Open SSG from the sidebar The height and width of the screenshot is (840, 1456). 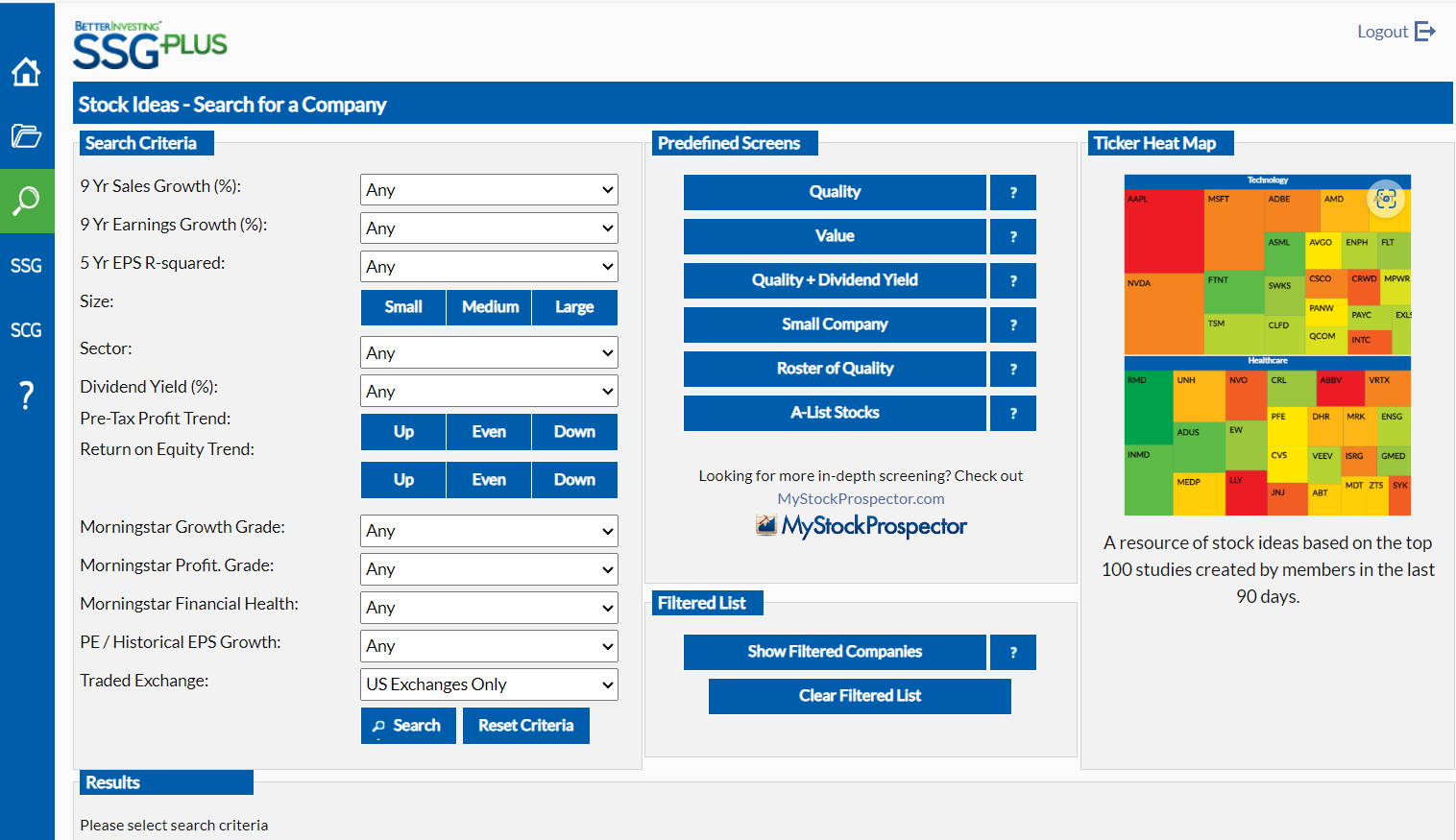click(26, 266)
